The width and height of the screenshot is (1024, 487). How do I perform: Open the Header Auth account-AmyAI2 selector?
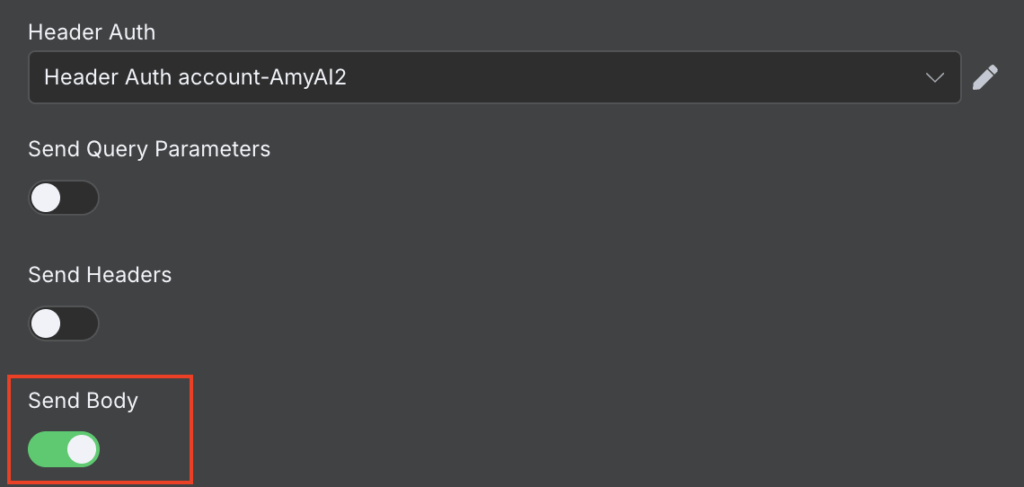(x=494, y=77)
